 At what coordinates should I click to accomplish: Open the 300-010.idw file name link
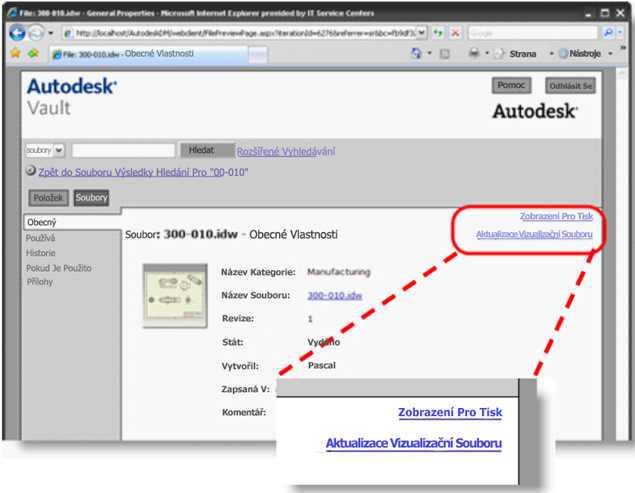coord(335,295)
